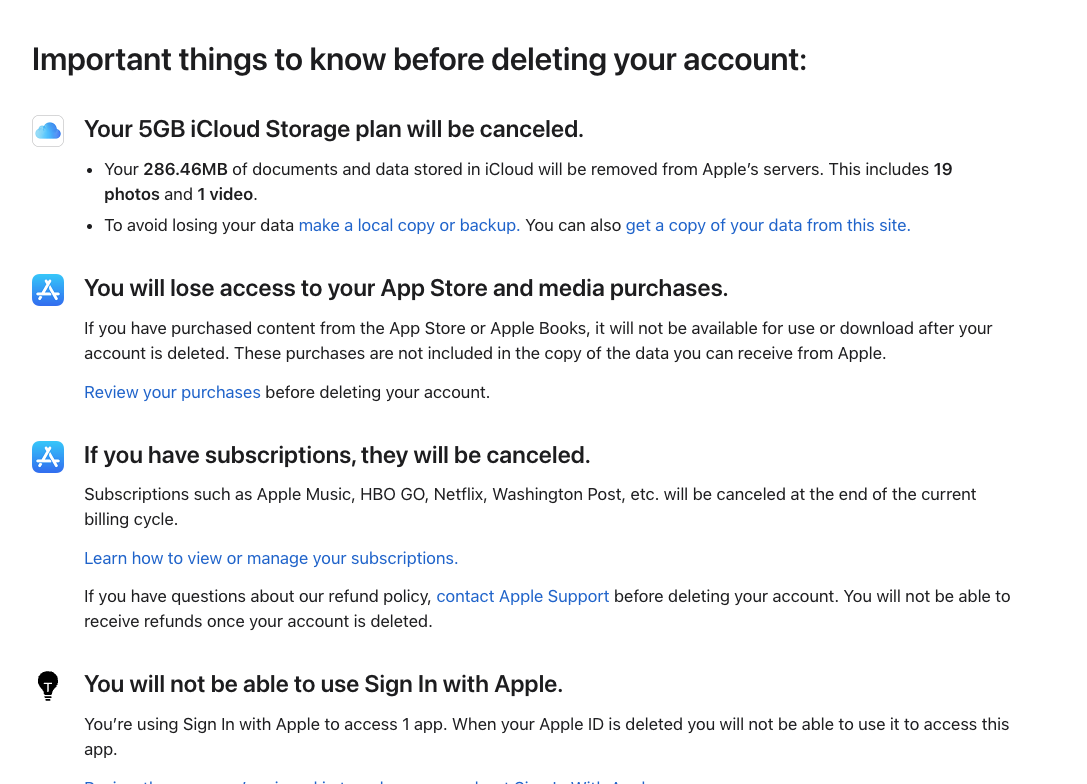This screenshot has width=1087, height=784.
Task: Click 'You will not be able to use Sign In' heading
Action: pyautogui.click(x=323, y=684)
